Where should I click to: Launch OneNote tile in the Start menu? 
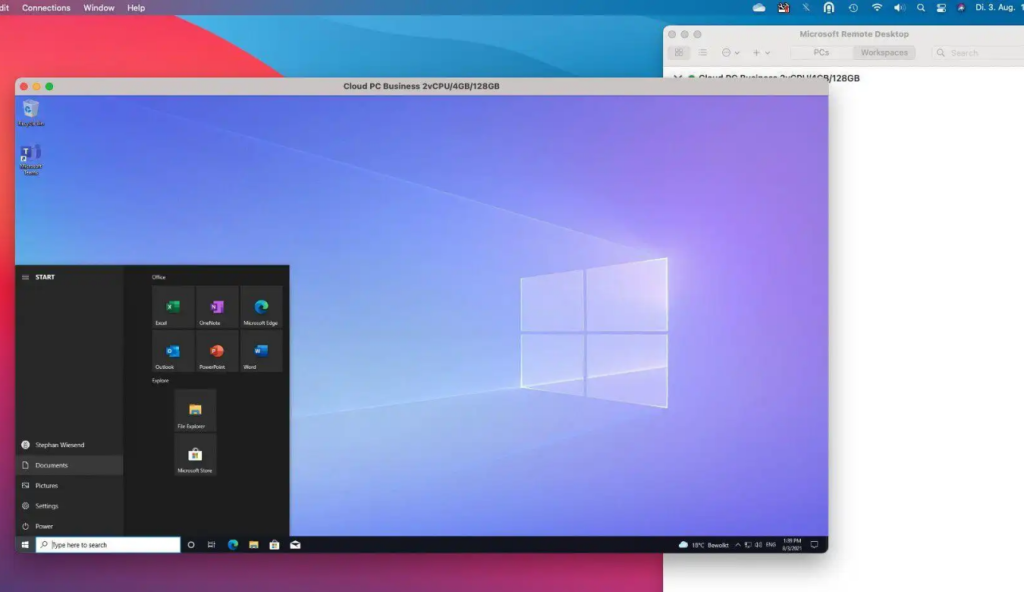(216, 306)
